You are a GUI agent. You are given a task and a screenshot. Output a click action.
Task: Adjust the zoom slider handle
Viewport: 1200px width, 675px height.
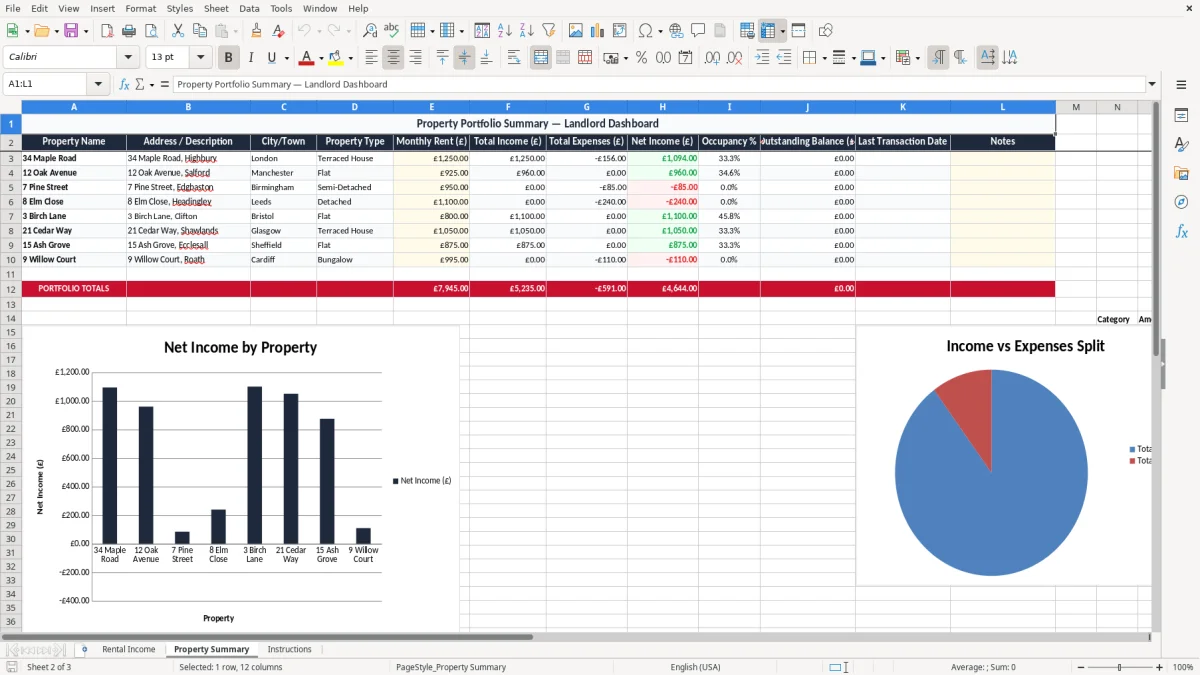[x=1119, y=667]
